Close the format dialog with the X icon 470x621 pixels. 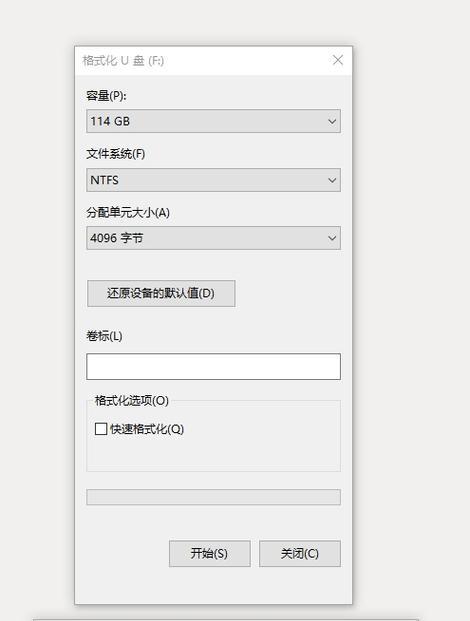pyautogui.click(x=338, y=60)
